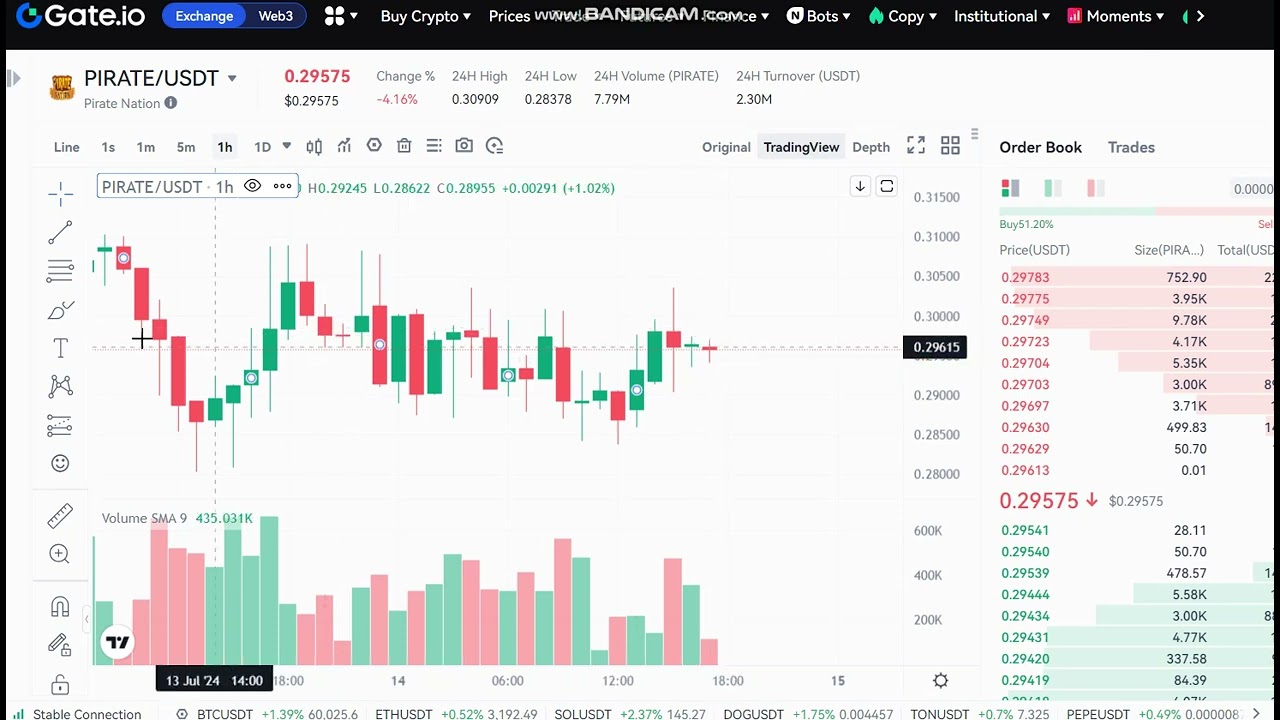Click the Exchange button
The height and width of the screenshot is (720, 1280).
(204, 16)
